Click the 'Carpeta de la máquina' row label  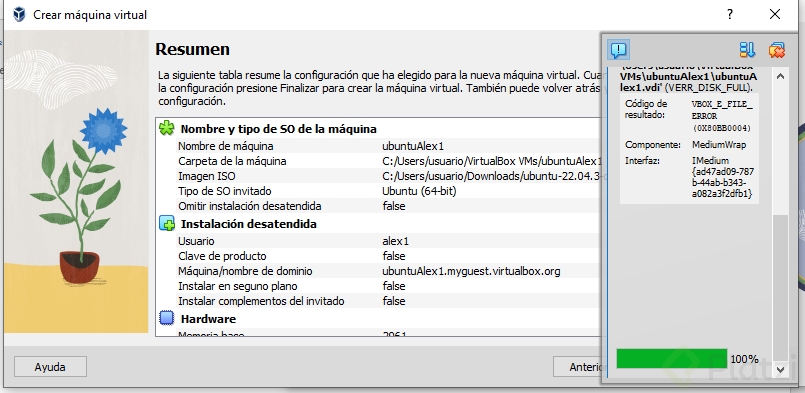click(x=232, y=161)
